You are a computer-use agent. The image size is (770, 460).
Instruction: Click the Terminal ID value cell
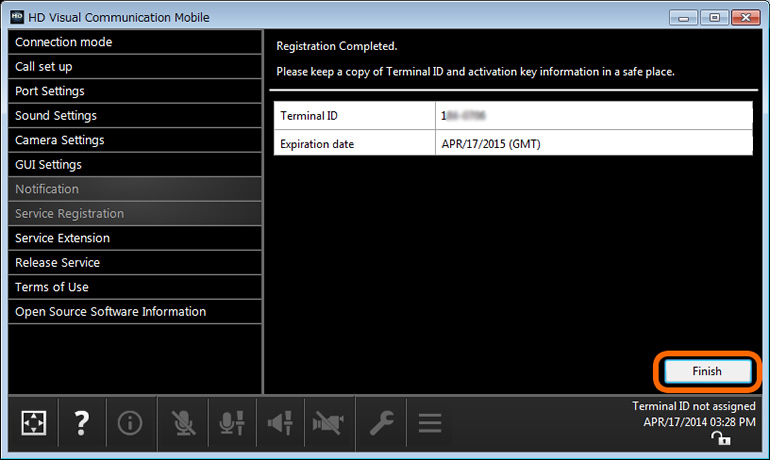coord(594,116)
